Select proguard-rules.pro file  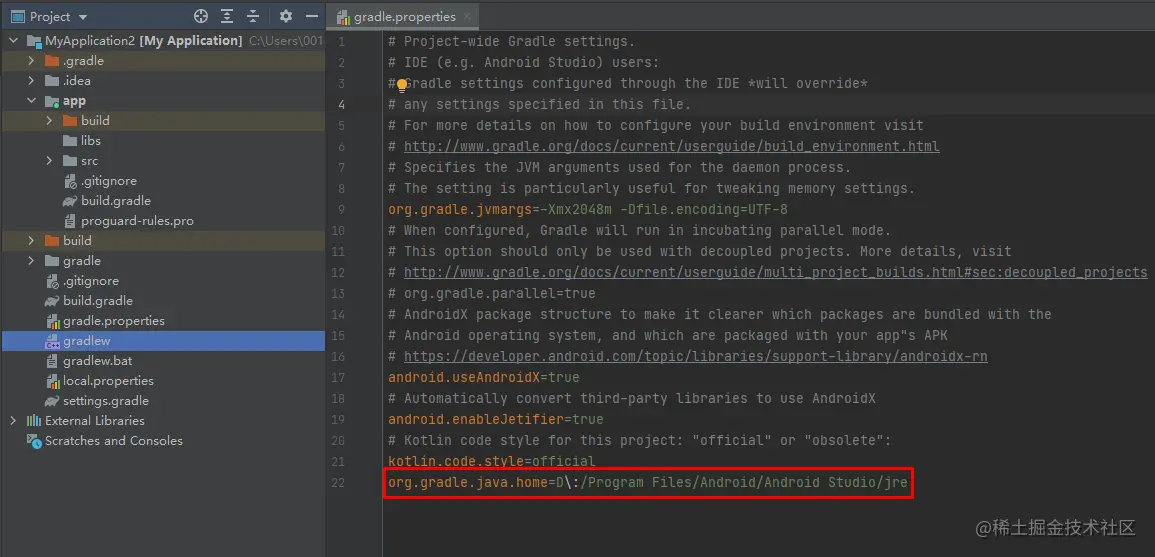[x=137, y=220]
